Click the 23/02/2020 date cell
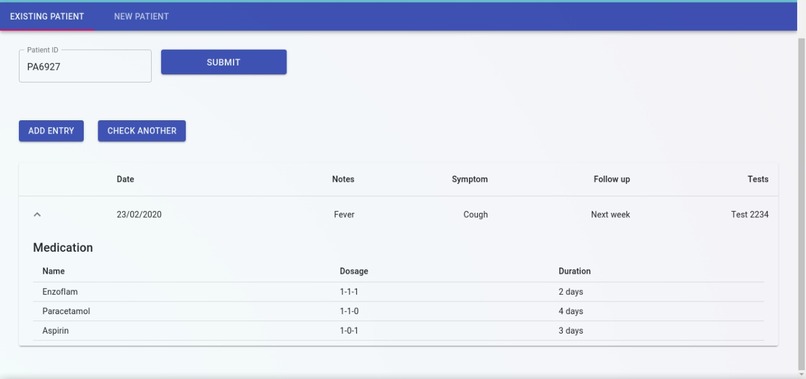The height and width of the screenshot is (379, 806). coord(139,214)
